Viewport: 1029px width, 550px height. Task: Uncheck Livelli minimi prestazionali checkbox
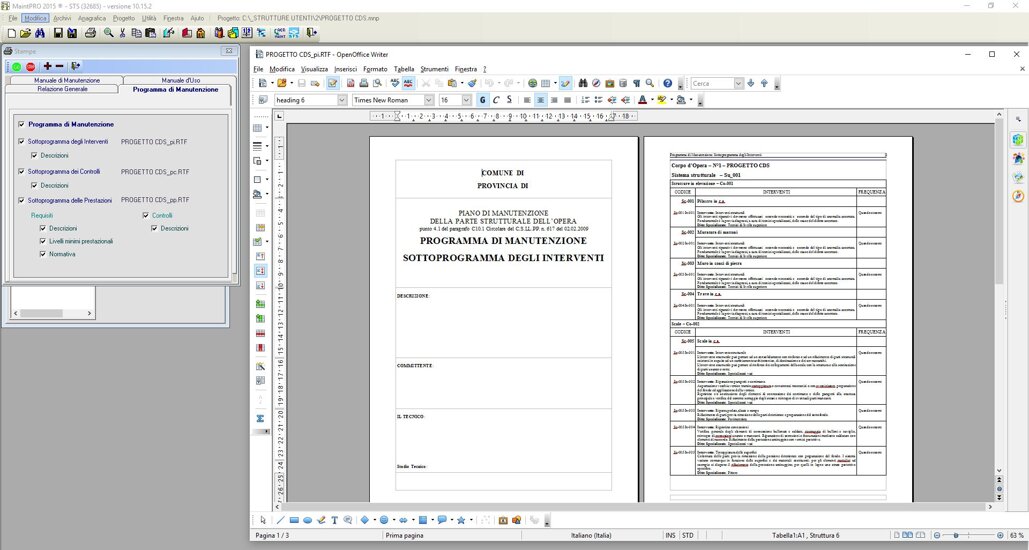(x=43, y=241)
